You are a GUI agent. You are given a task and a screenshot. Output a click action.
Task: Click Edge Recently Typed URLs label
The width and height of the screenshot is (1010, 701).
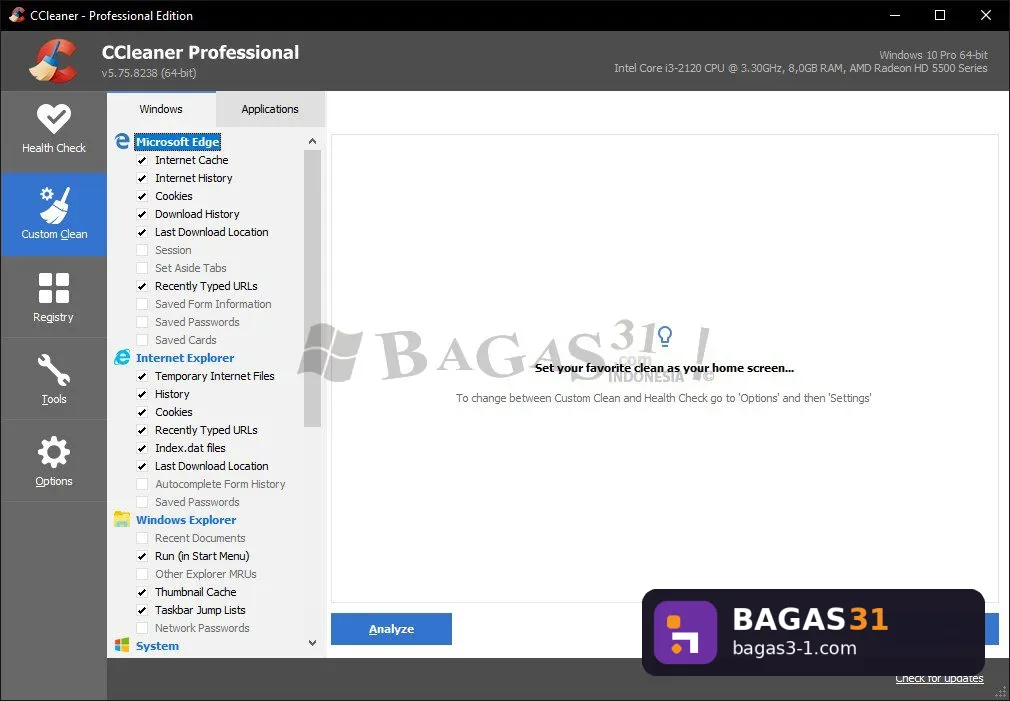[206, 286]
